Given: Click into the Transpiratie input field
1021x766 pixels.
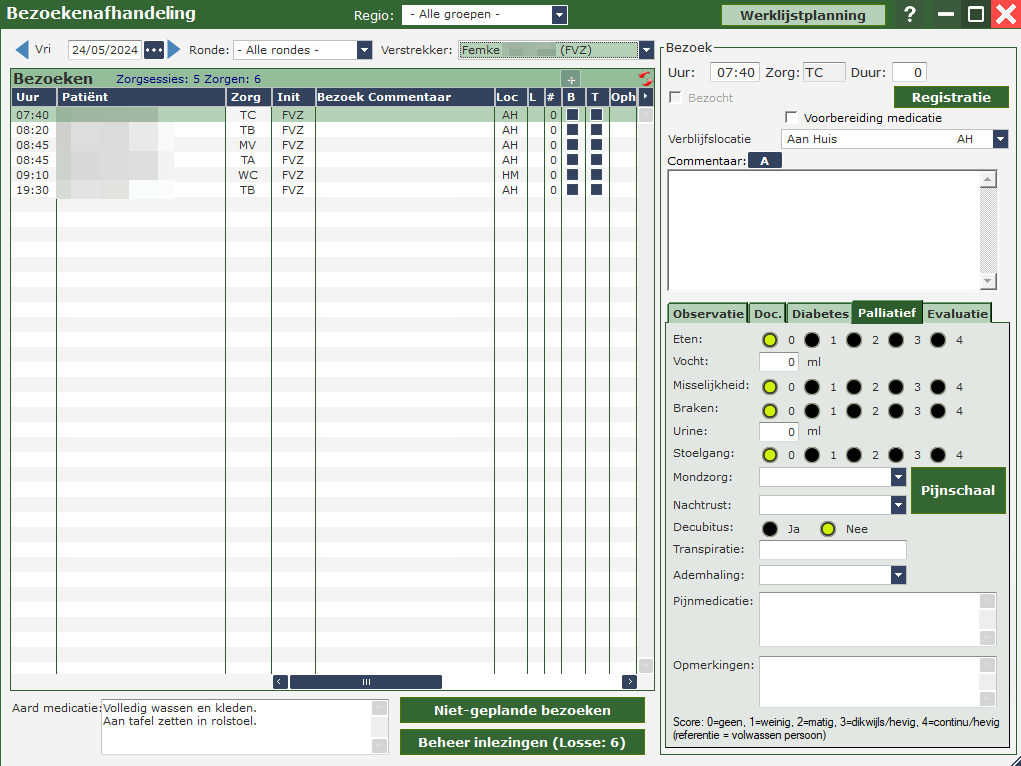Looking at the screenshot, I should click(832, 550).
